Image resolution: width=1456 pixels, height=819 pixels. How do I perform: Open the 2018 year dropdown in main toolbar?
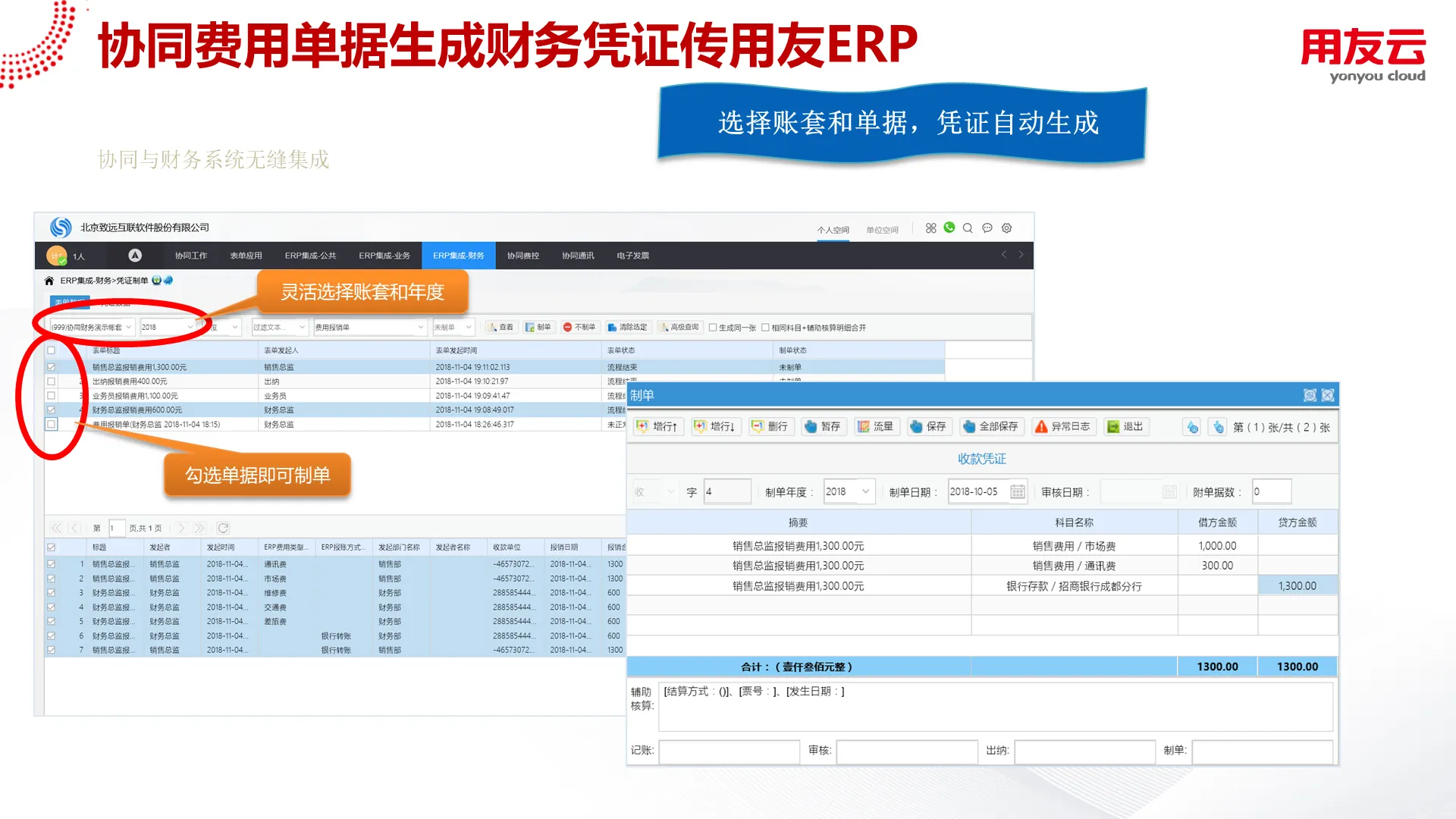click(x=168, y=328)
